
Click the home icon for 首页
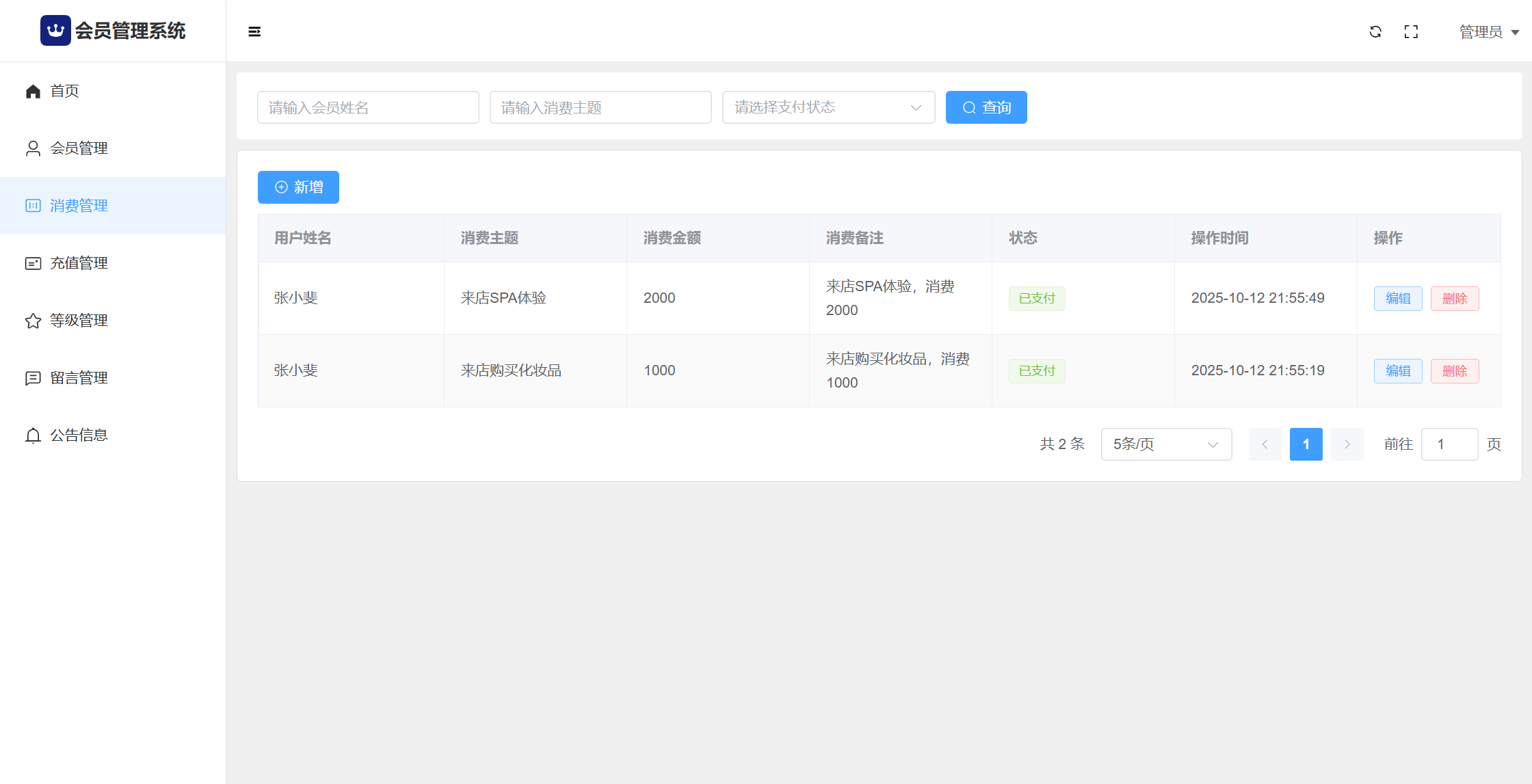(33, 91)
